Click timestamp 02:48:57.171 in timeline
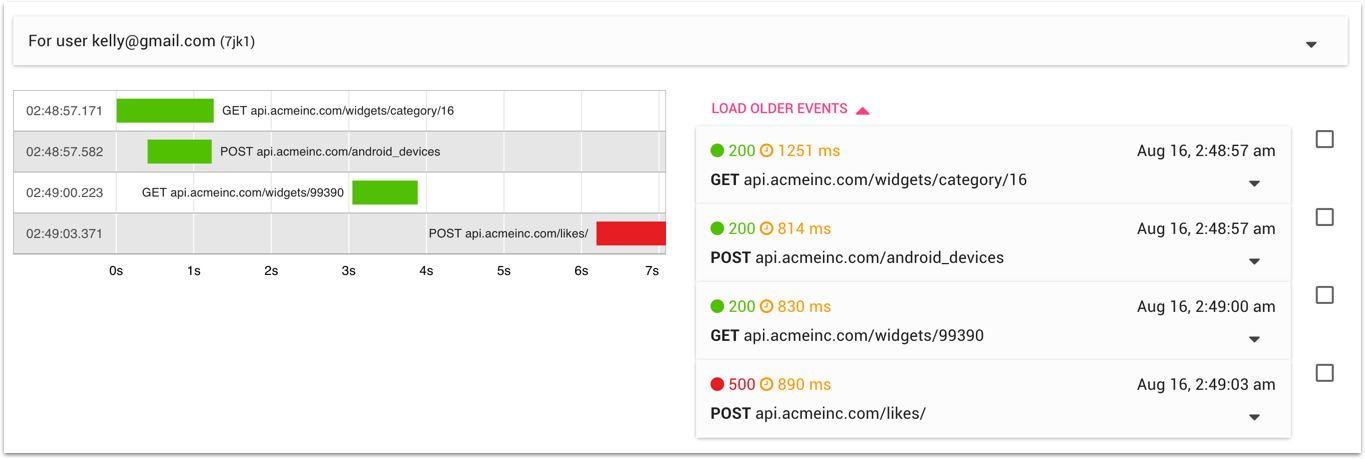This screenshot has width=1365, height=459. pos(64,111)
